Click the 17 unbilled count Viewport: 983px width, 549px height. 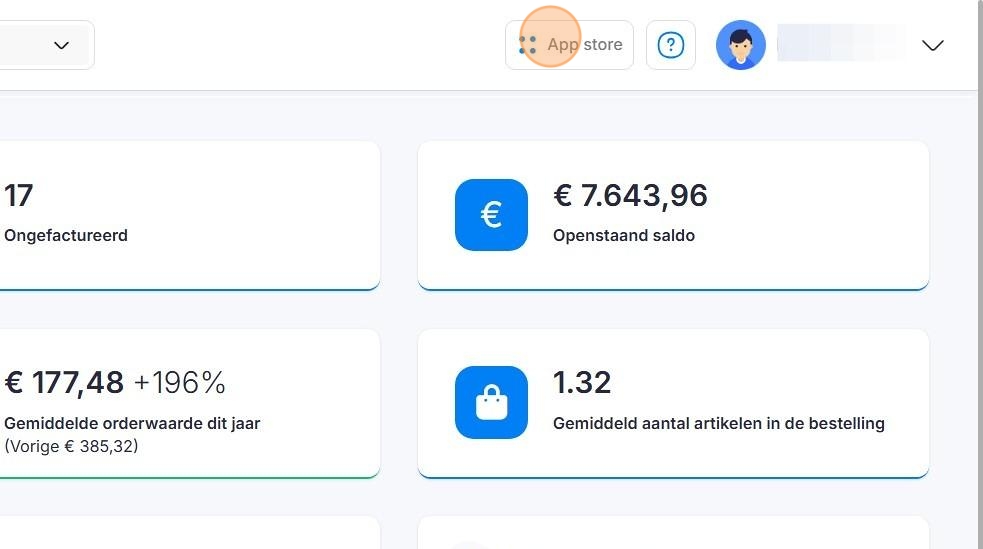pyautogui.click(x=19, y=196)
